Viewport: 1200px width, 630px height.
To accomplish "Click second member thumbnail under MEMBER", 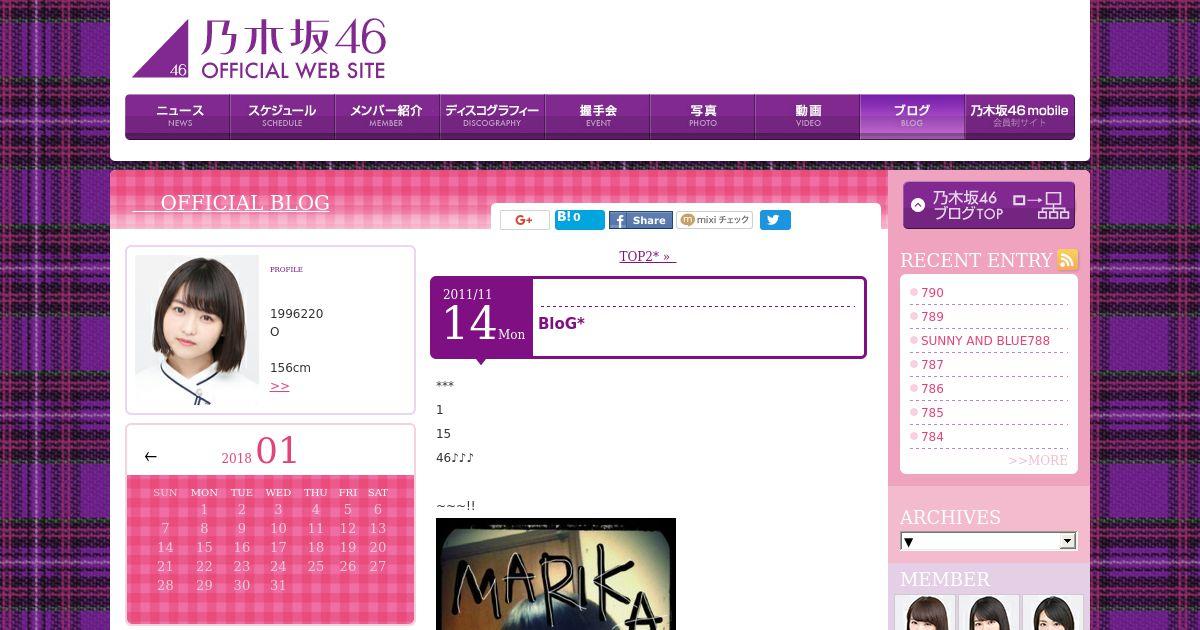I will (x=989, y=612).
